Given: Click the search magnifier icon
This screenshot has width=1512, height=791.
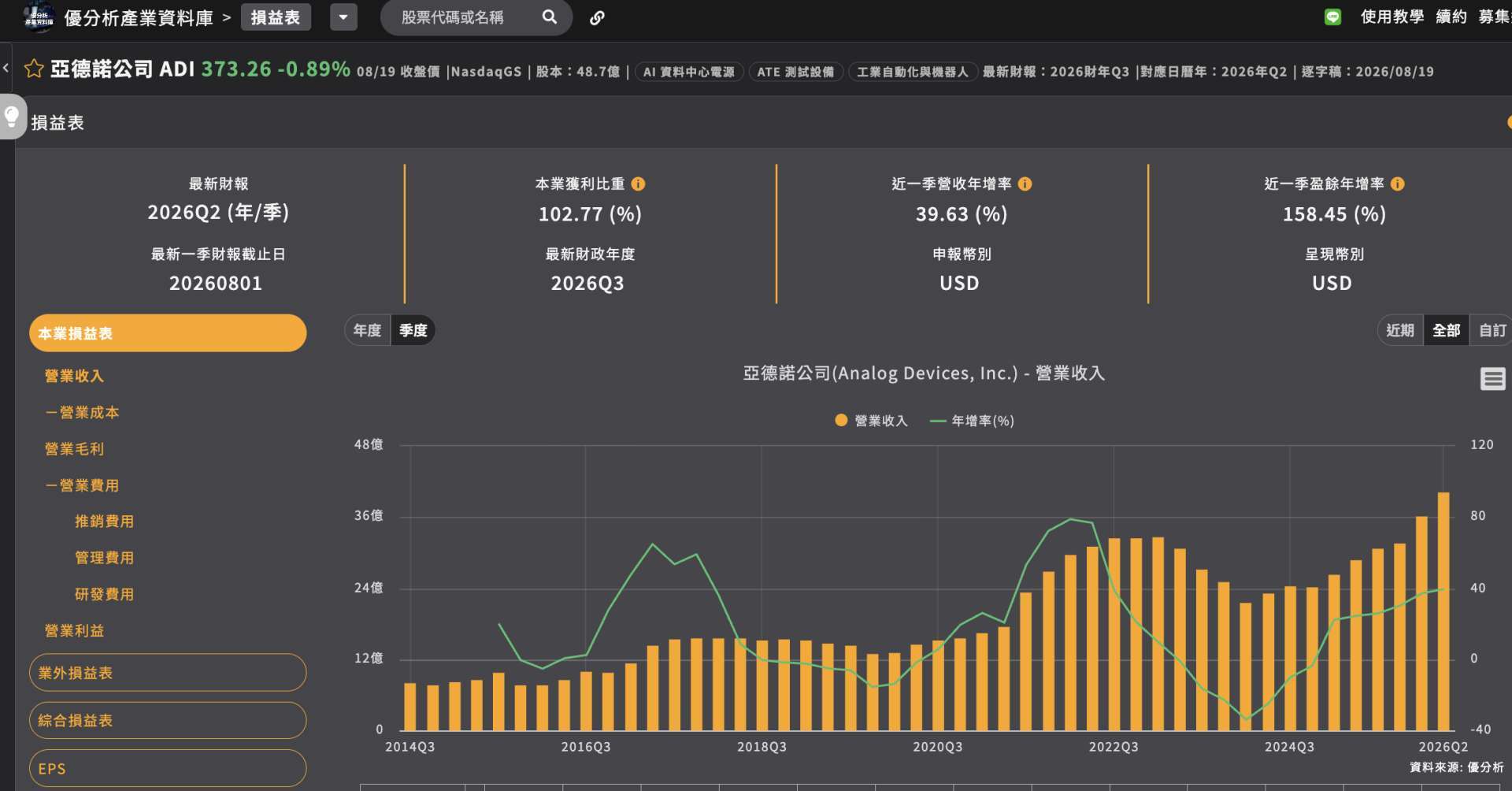Looking at the screenshot, I should click(550, 17).
